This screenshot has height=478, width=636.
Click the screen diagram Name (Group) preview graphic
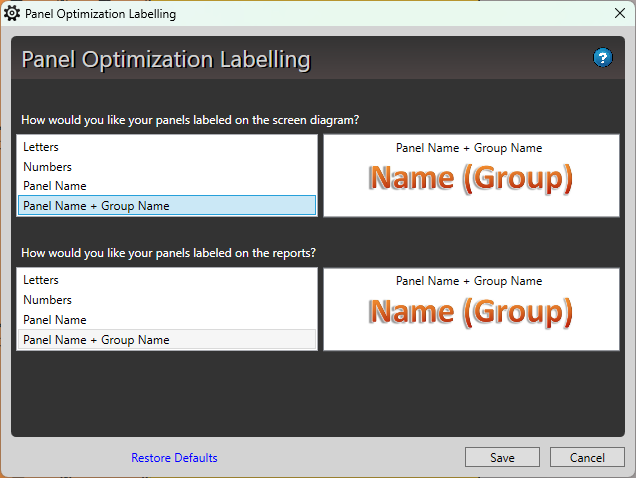click(x=470, y=179)
